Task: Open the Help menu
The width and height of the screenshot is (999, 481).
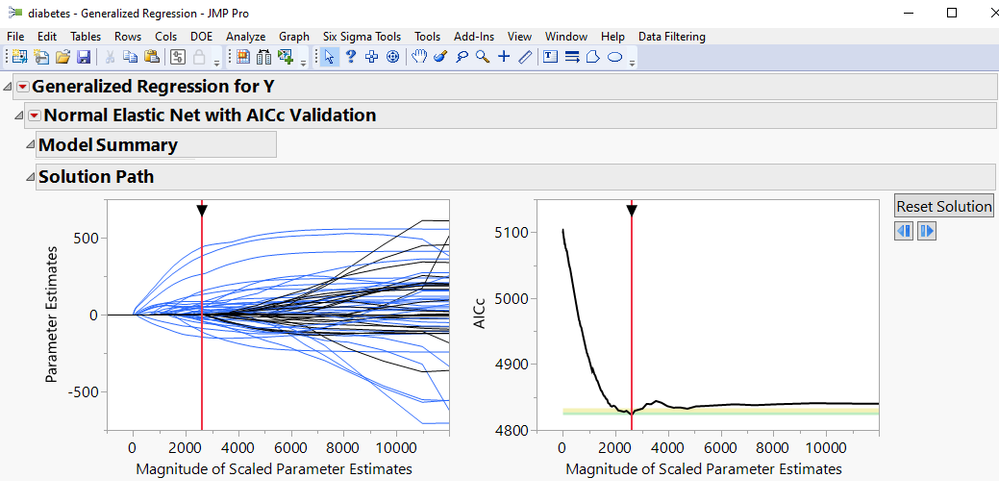Action: tap(613, 36)
